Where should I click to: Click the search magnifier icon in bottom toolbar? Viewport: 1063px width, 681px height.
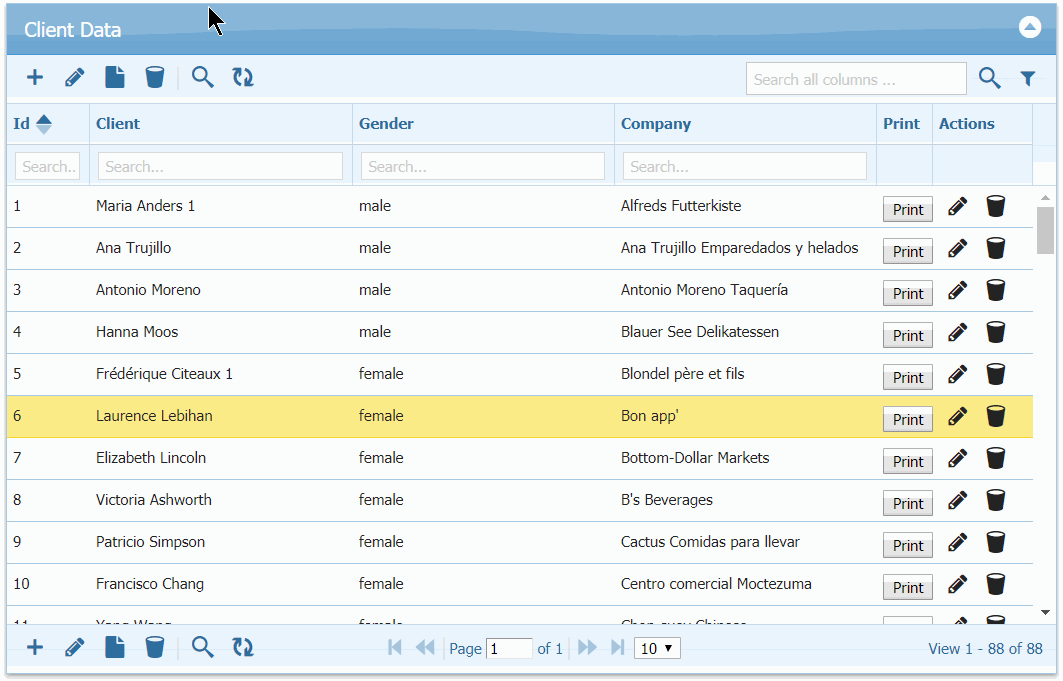(203, 648)
